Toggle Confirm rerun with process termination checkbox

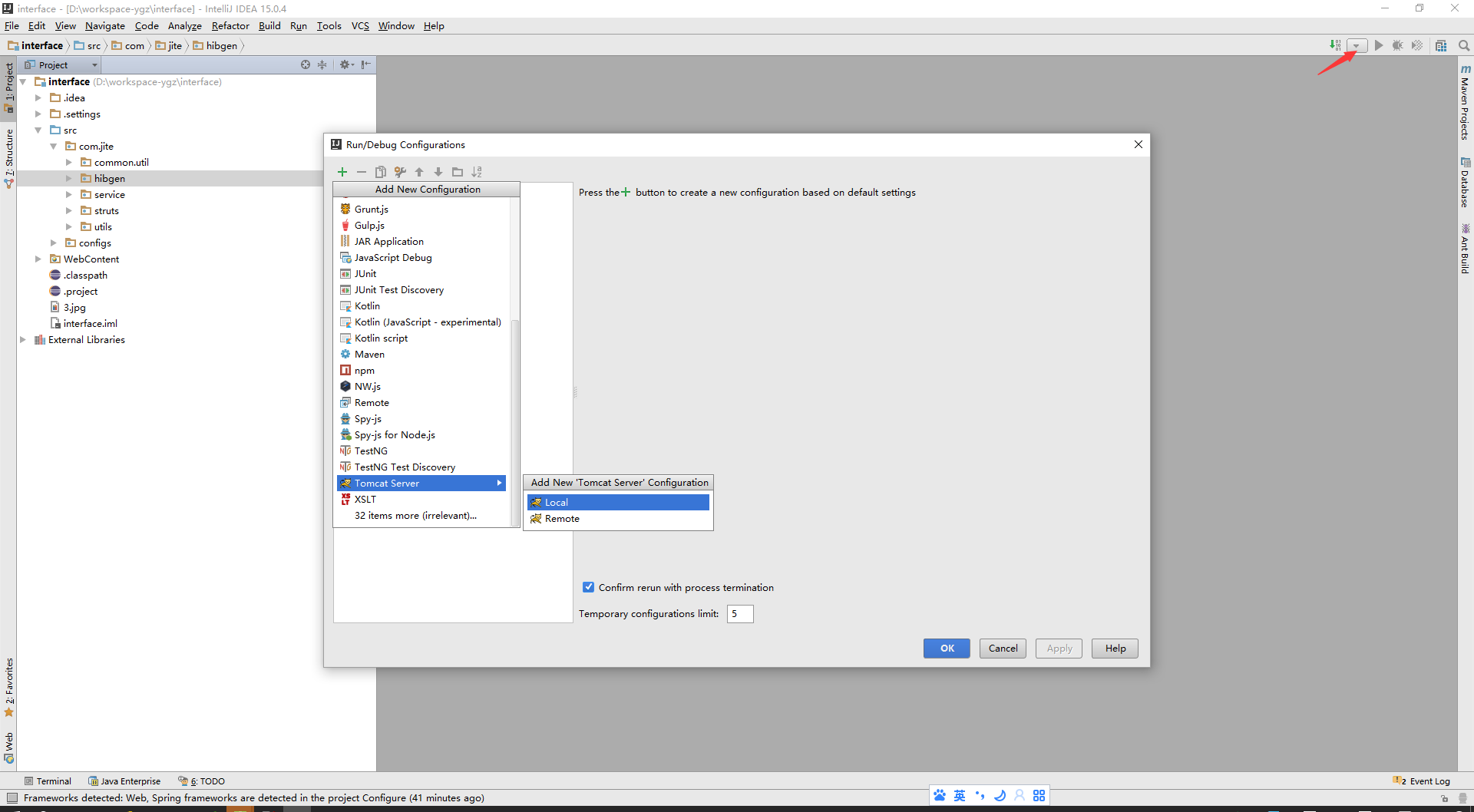tap(588, 587)
